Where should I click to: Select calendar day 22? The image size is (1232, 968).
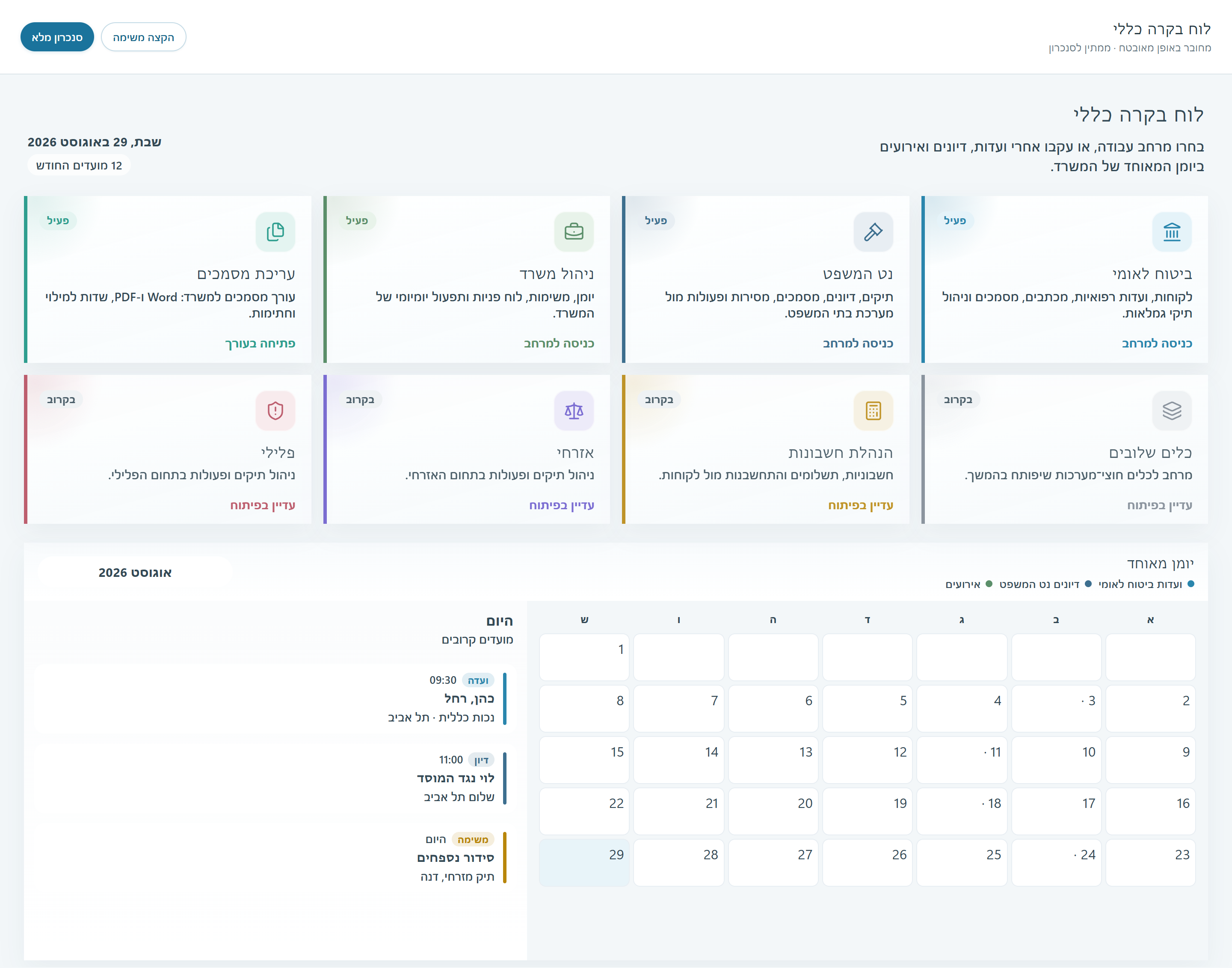(x=584, y=811)
